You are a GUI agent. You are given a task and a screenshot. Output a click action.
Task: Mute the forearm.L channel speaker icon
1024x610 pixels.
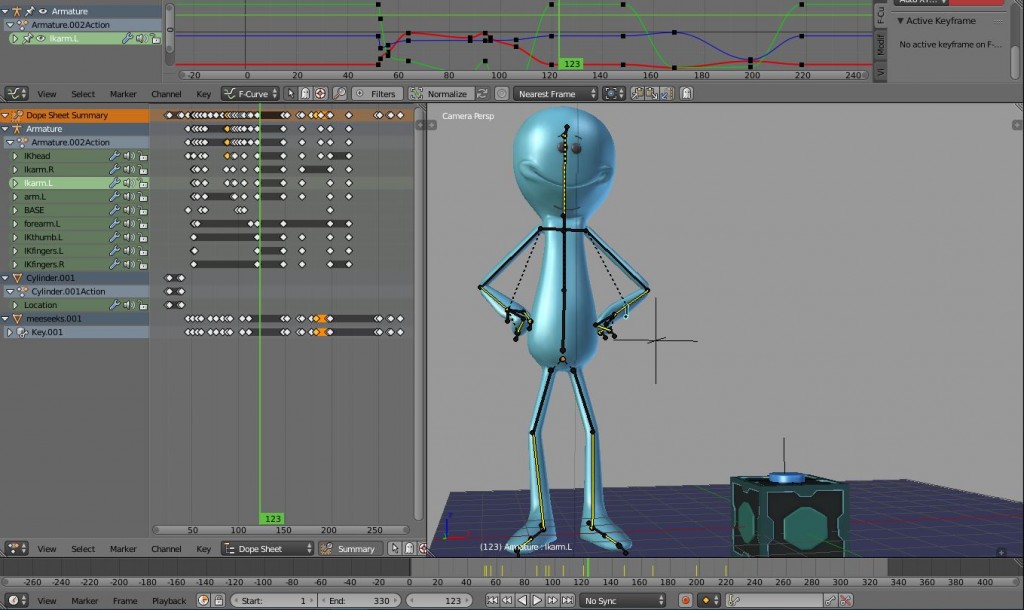[x=128, y=224]
